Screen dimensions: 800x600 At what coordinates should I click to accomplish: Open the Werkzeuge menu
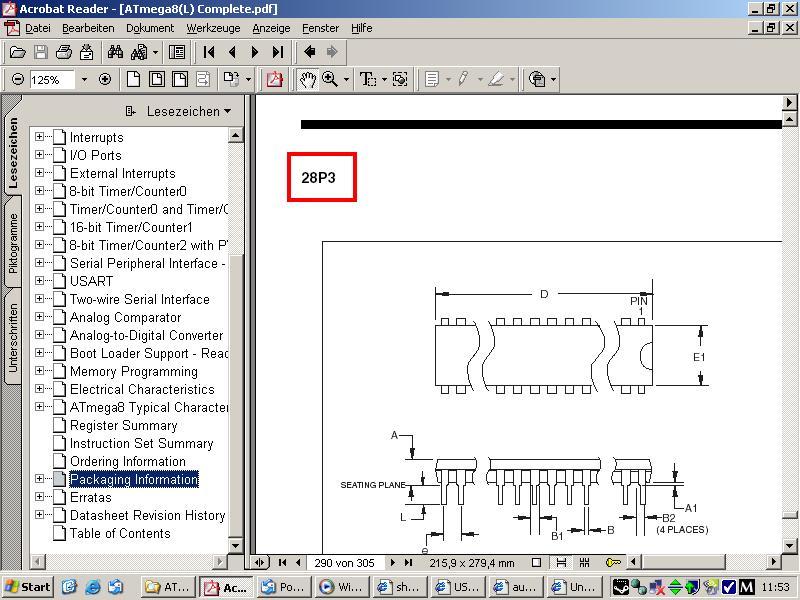point(213,28)
